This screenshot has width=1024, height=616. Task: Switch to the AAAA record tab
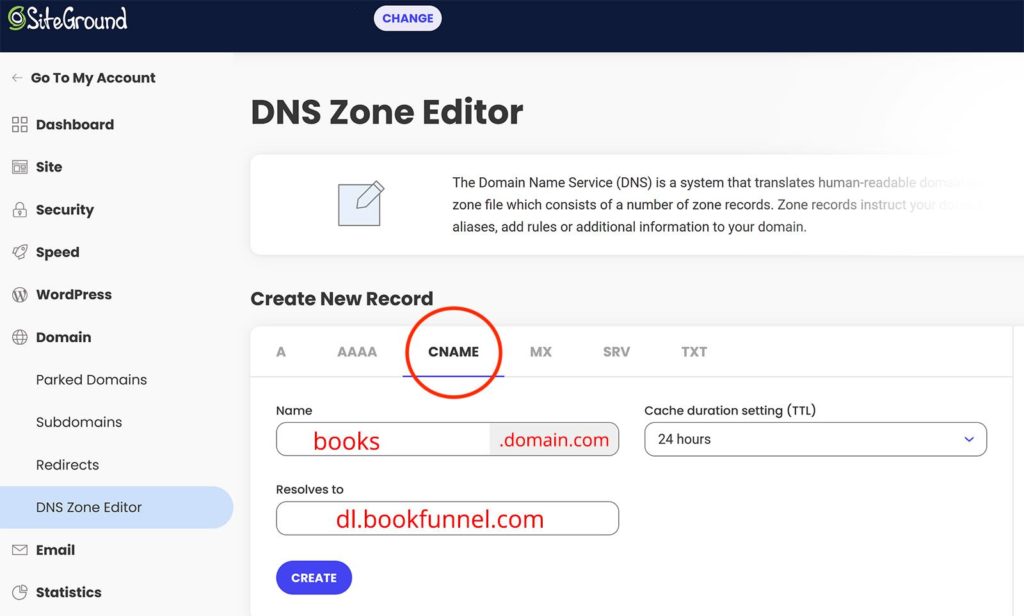[x=357, y=351]
